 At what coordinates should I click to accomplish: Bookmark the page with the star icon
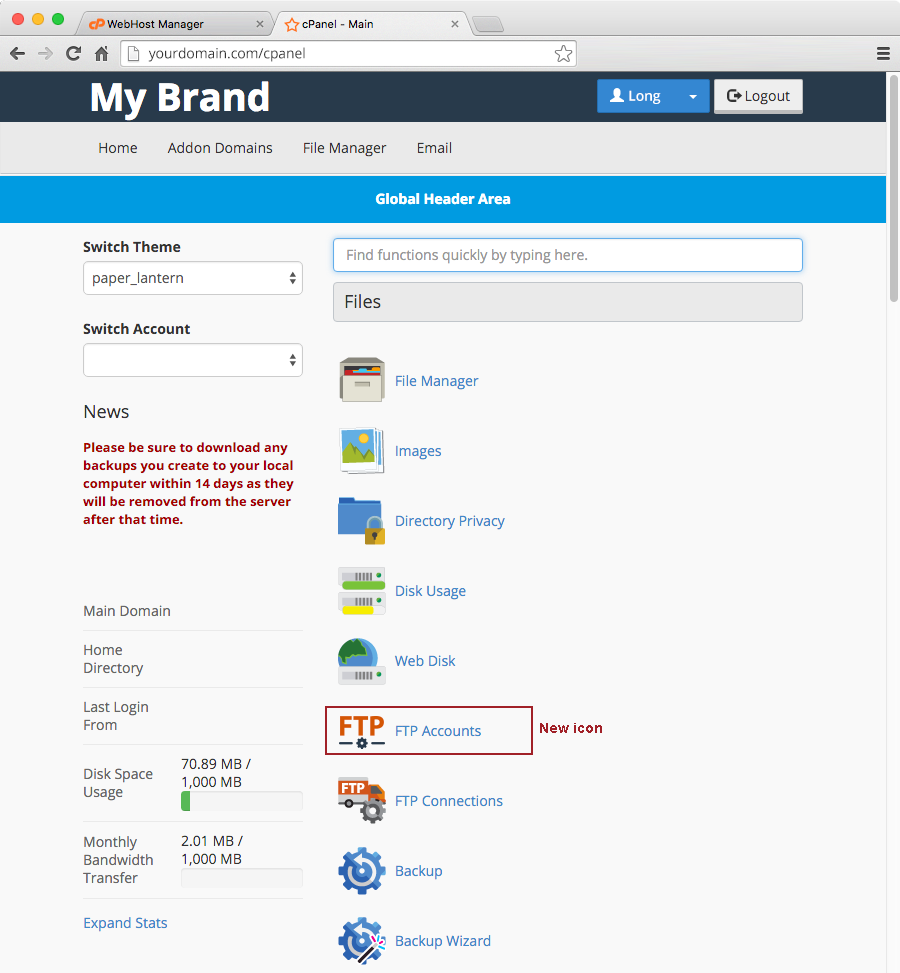[x=563, y=54]
